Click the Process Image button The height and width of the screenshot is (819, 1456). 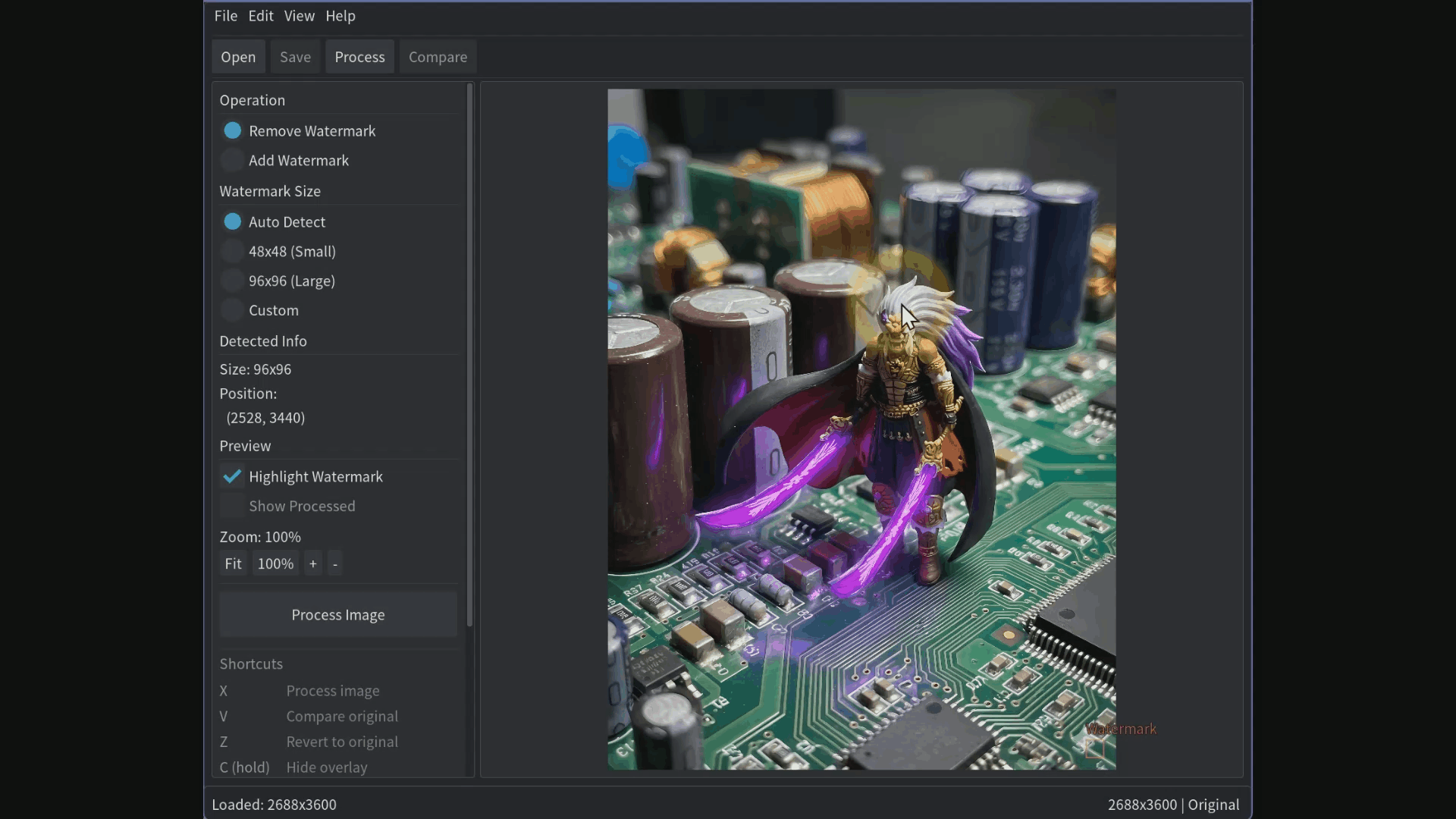pyautogui.click(x=337, y=615)
